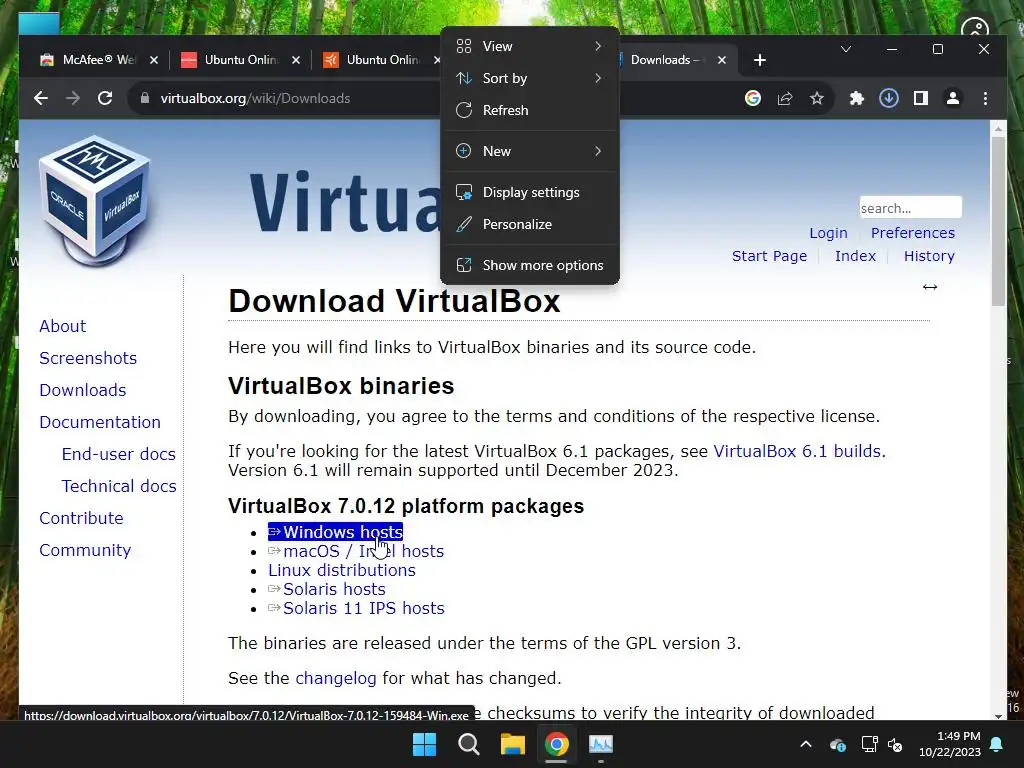The height and width of the screenshot is (768, 1024).
Task: Click the network display tray icon
Action: (869, 744)
